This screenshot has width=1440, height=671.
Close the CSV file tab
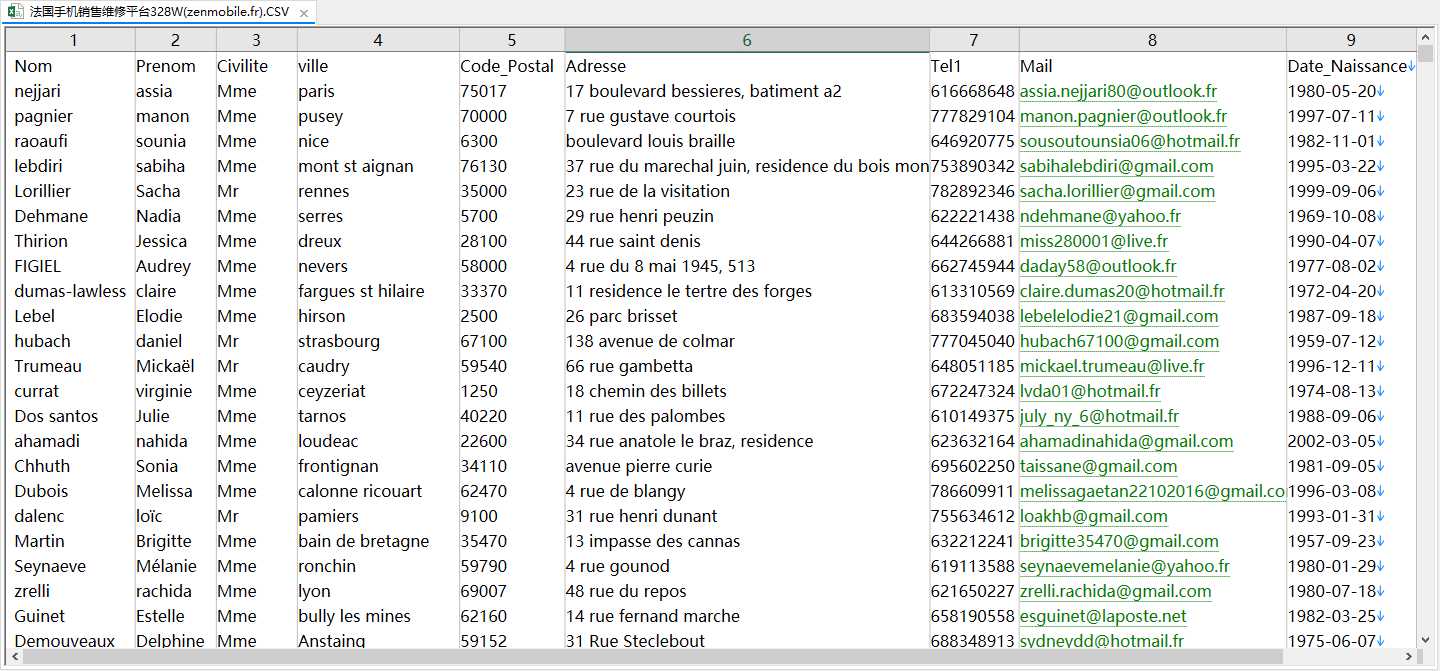[x=303, y=12]
